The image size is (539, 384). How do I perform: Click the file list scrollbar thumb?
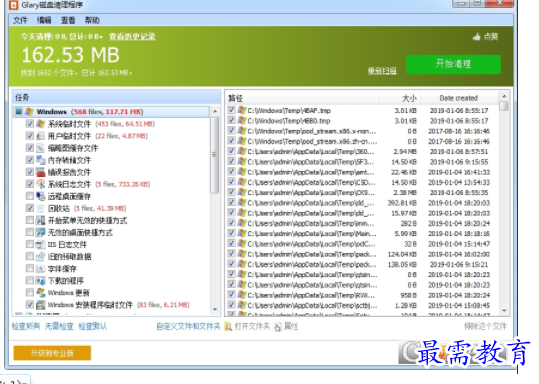[504, 106]
